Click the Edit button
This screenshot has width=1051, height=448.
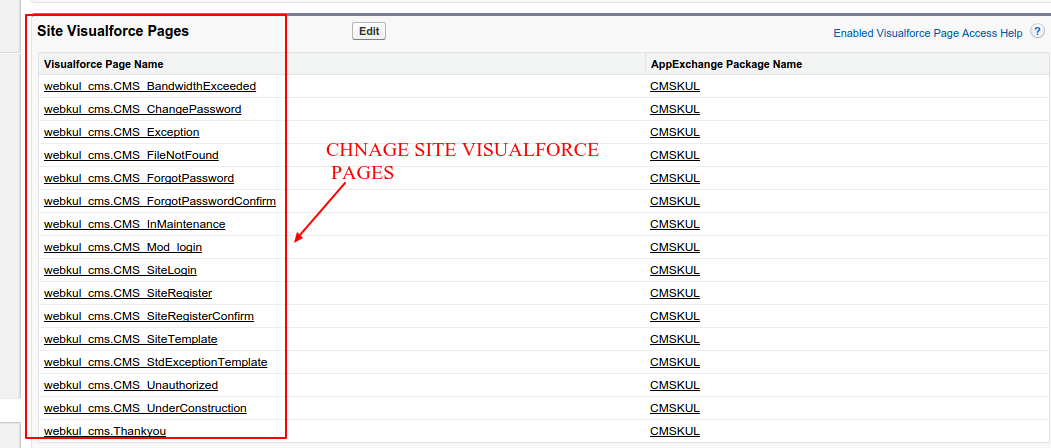tap(369, 31)
